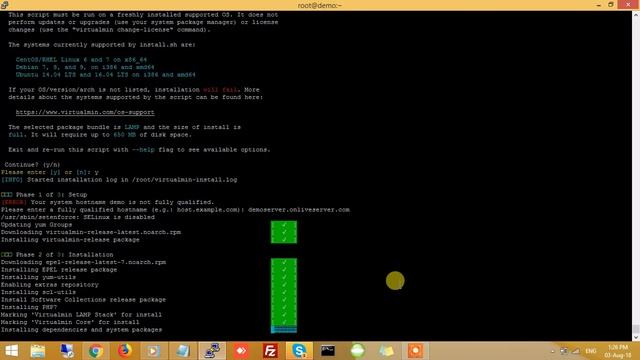Click the 'Installing PHP7' line
The height and width of the screenshot is (360, 640).
[29, 307]
